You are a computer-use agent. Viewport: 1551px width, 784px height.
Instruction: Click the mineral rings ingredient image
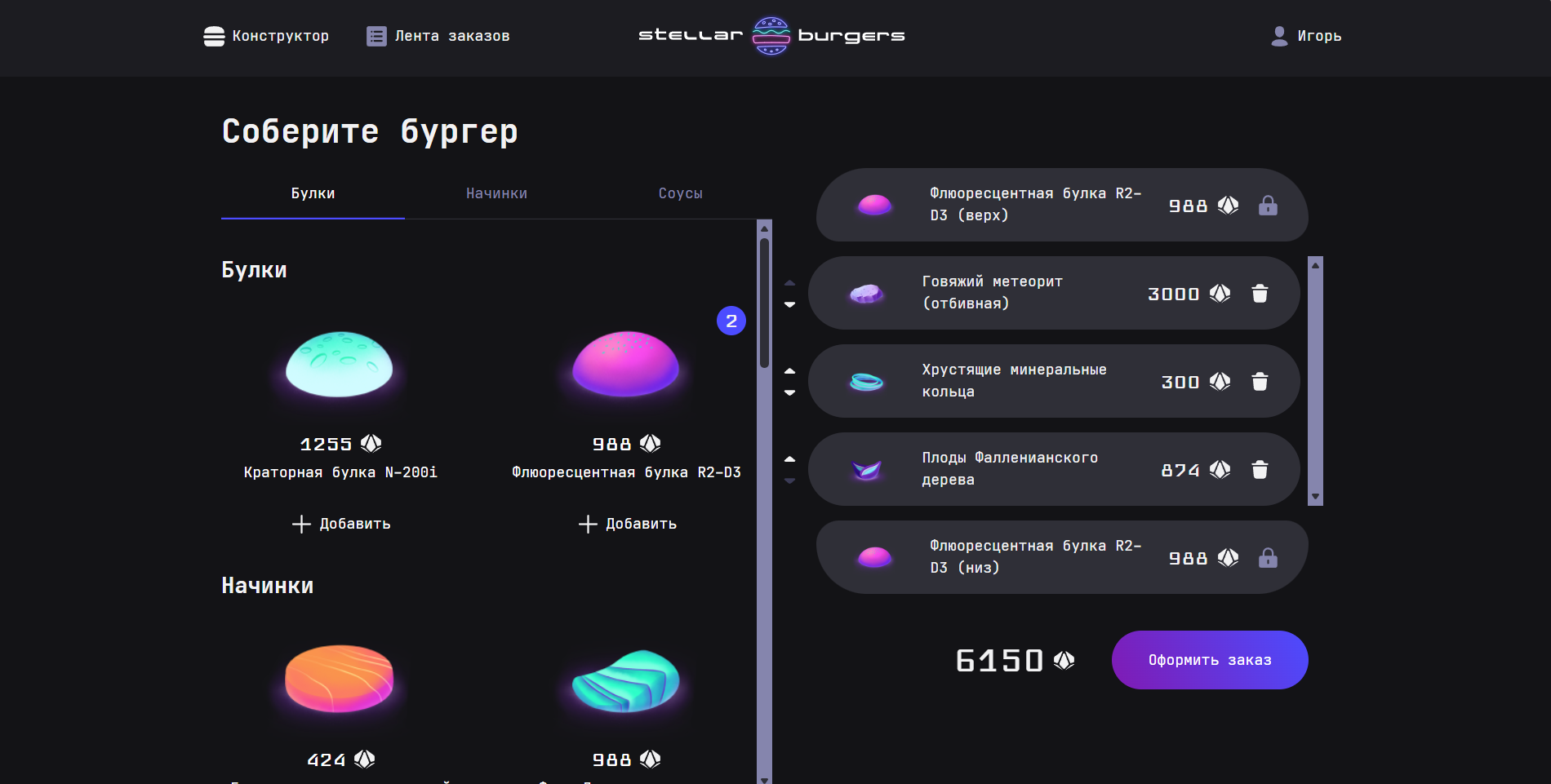pos(866,382)
